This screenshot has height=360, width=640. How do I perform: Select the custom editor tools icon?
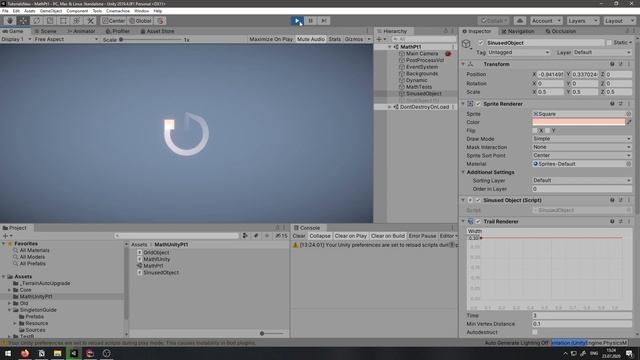pos(91,21)
